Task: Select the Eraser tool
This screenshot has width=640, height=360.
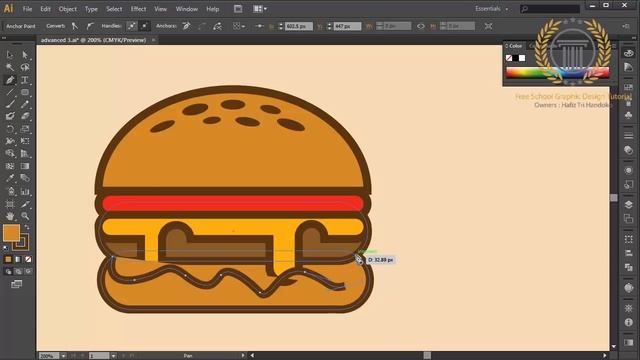Action: coord(25,116)
